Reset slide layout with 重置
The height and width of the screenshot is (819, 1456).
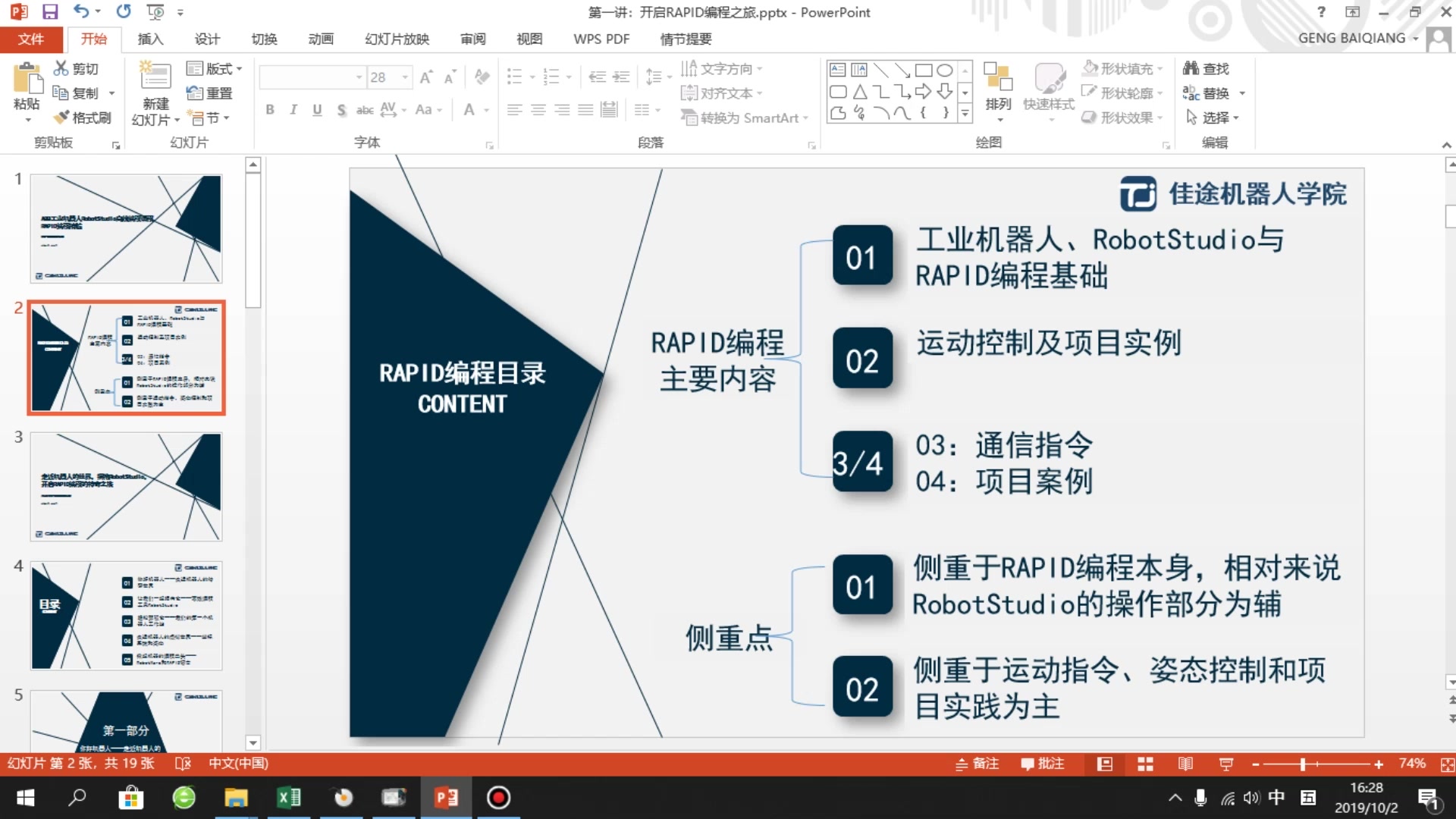pos(210,93)
